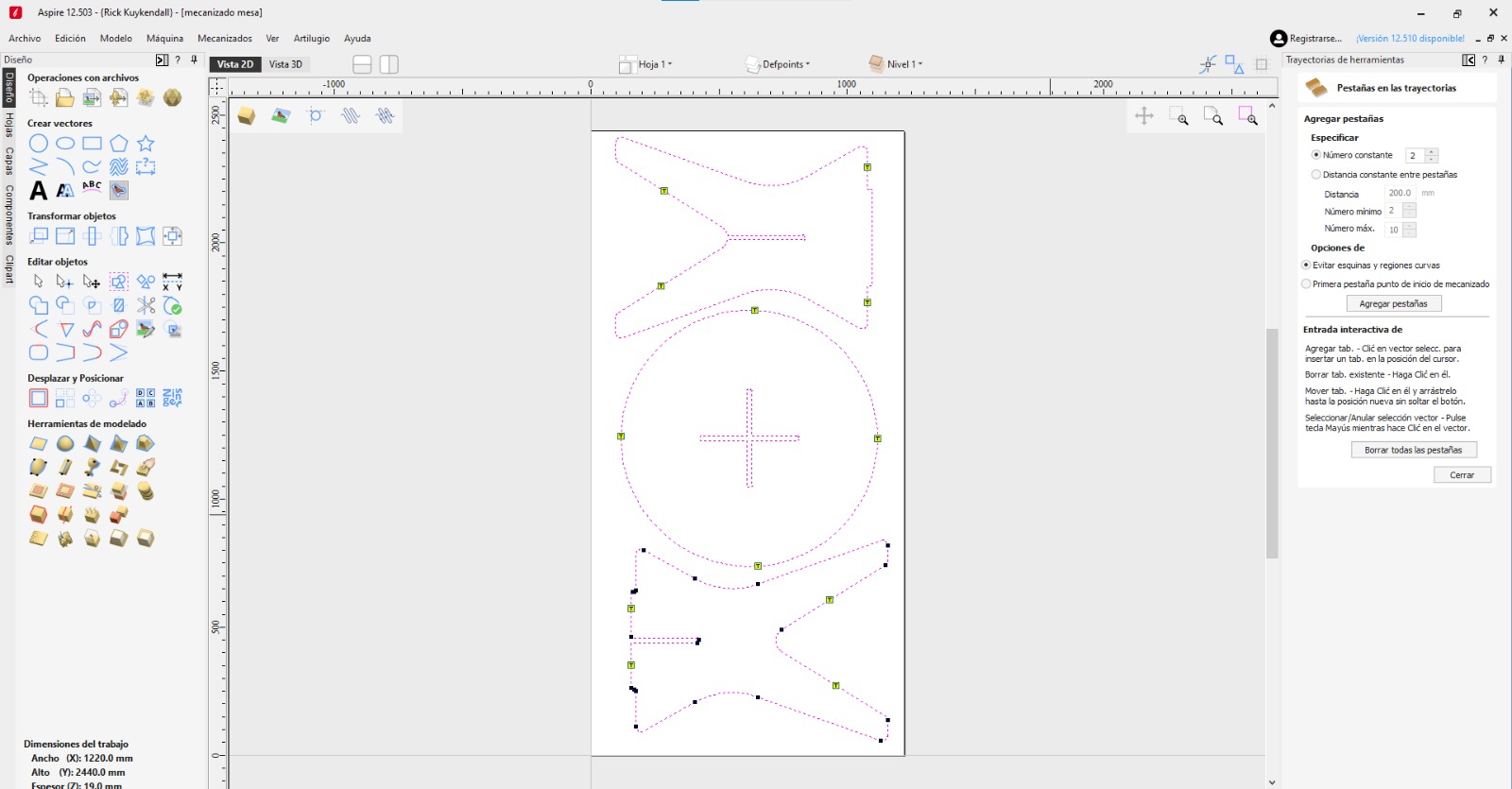Select the Draw Polygon tool
Viewport: 1512px width, 789px height.
click(118, 144)
